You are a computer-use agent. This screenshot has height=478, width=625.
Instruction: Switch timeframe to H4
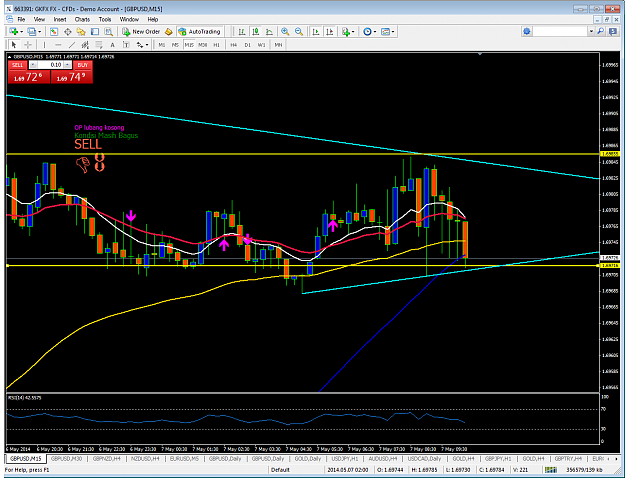click(234, 45)
